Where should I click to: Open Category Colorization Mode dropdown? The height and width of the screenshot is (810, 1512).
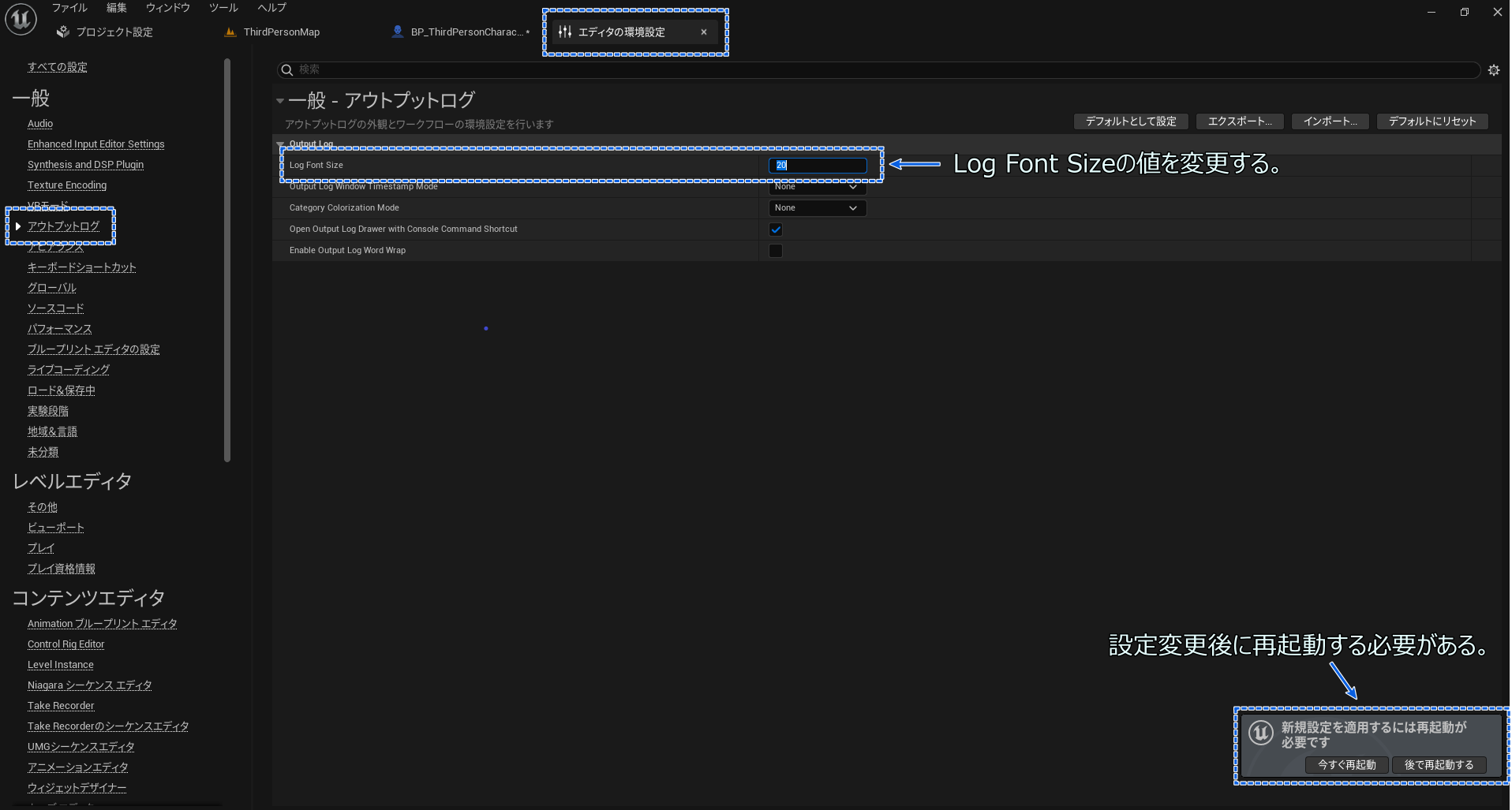pyautogui.click(x=817, y=208)
